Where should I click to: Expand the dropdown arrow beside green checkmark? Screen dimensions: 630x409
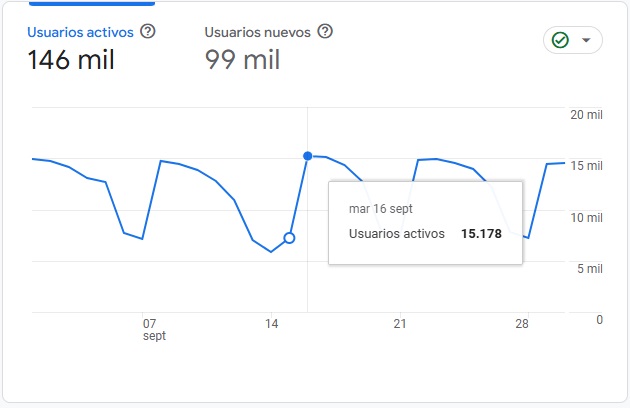[586, 41]
